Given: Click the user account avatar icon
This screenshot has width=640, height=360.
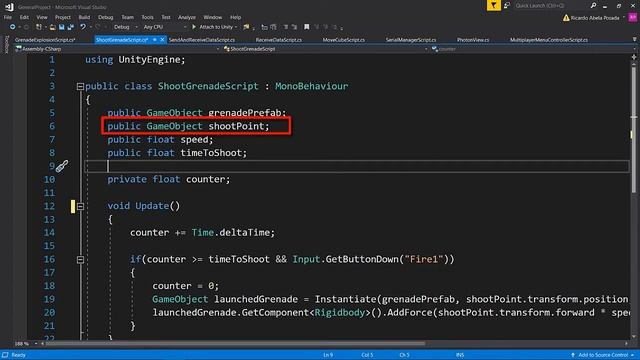Looking at the screenshot, I should (633, 18).
